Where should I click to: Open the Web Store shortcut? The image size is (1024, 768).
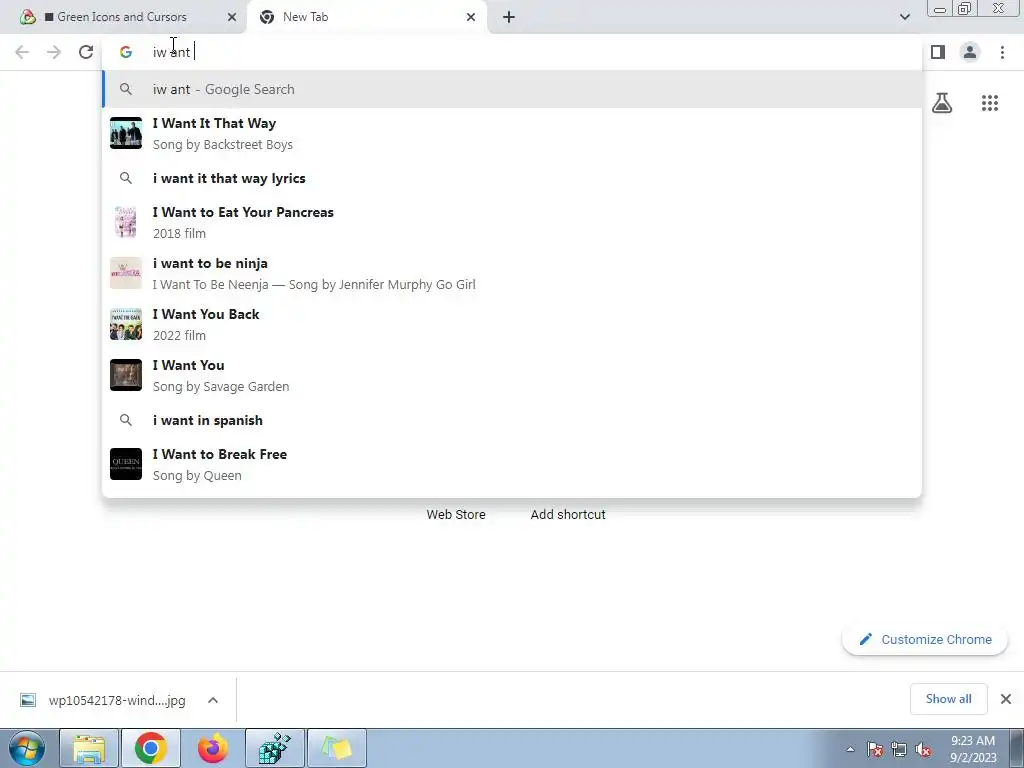coord(456,515)
